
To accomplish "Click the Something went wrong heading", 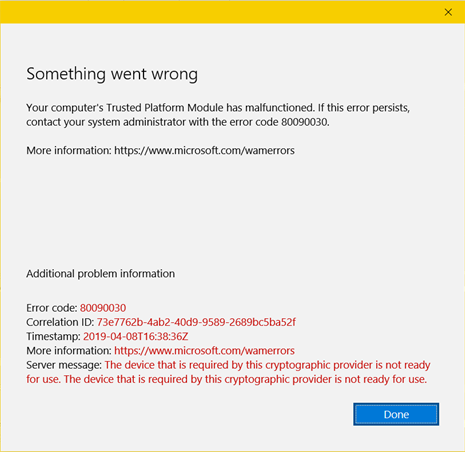I will click(x=112, y=74).
